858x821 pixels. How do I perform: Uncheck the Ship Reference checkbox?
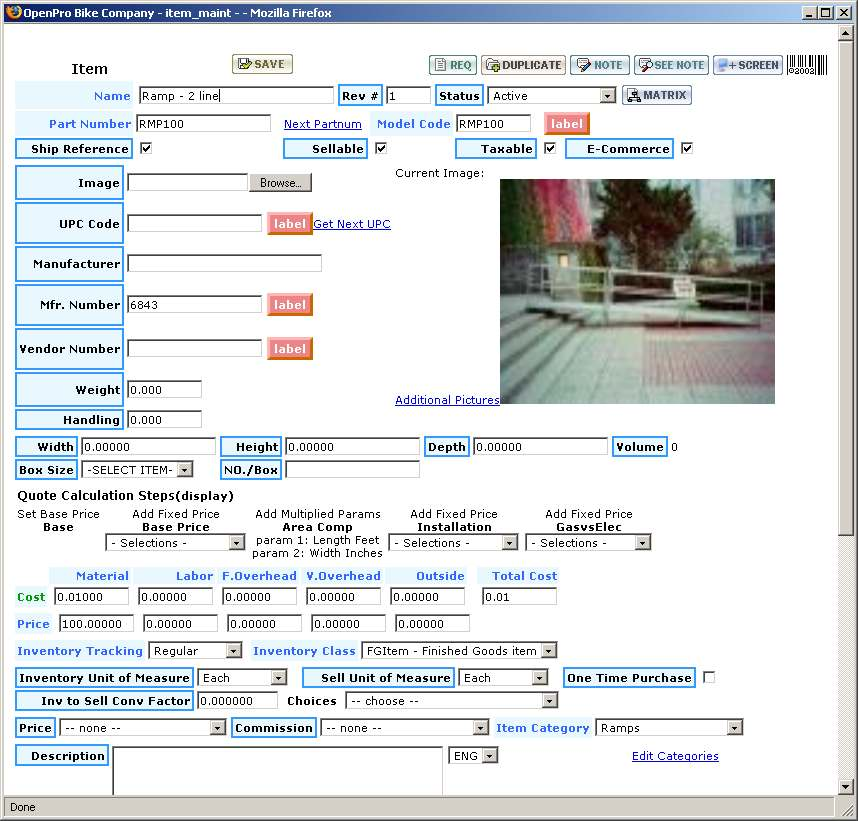146,148
